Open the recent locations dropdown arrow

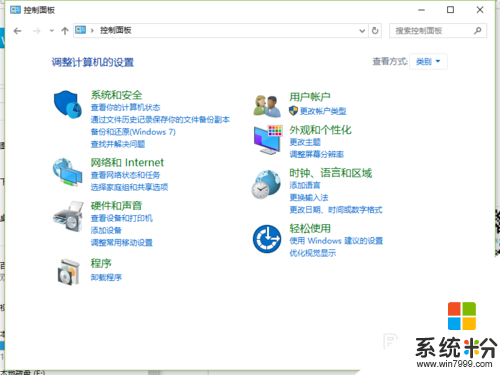coord(51,31)
